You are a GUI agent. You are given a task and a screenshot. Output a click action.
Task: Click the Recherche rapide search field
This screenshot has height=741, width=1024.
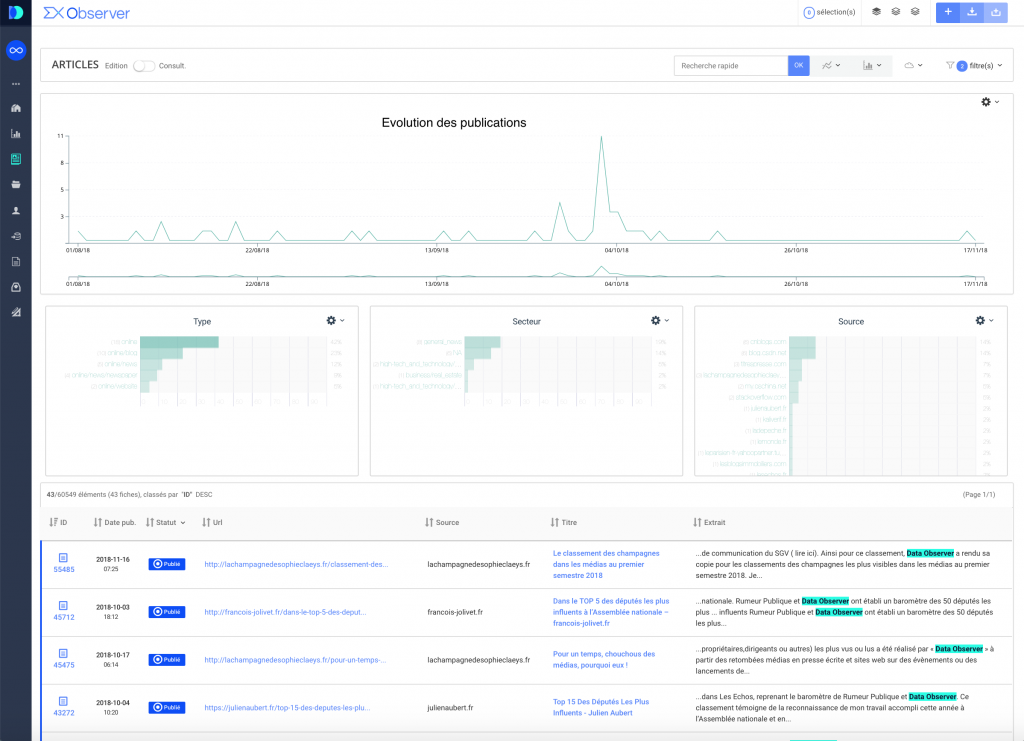pos(731,66)
